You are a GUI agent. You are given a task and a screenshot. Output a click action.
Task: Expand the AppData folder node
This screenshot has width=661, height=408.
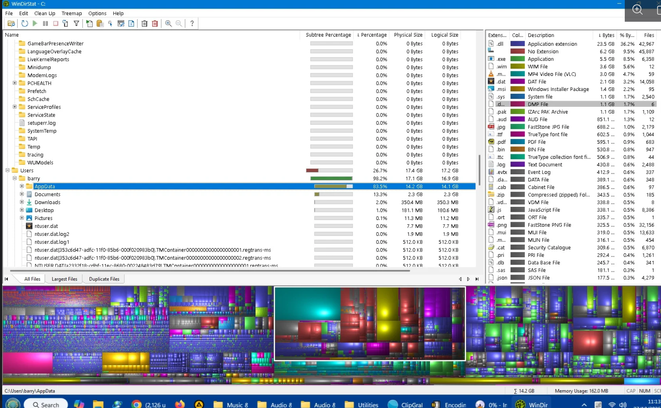(x=22, y=186)
